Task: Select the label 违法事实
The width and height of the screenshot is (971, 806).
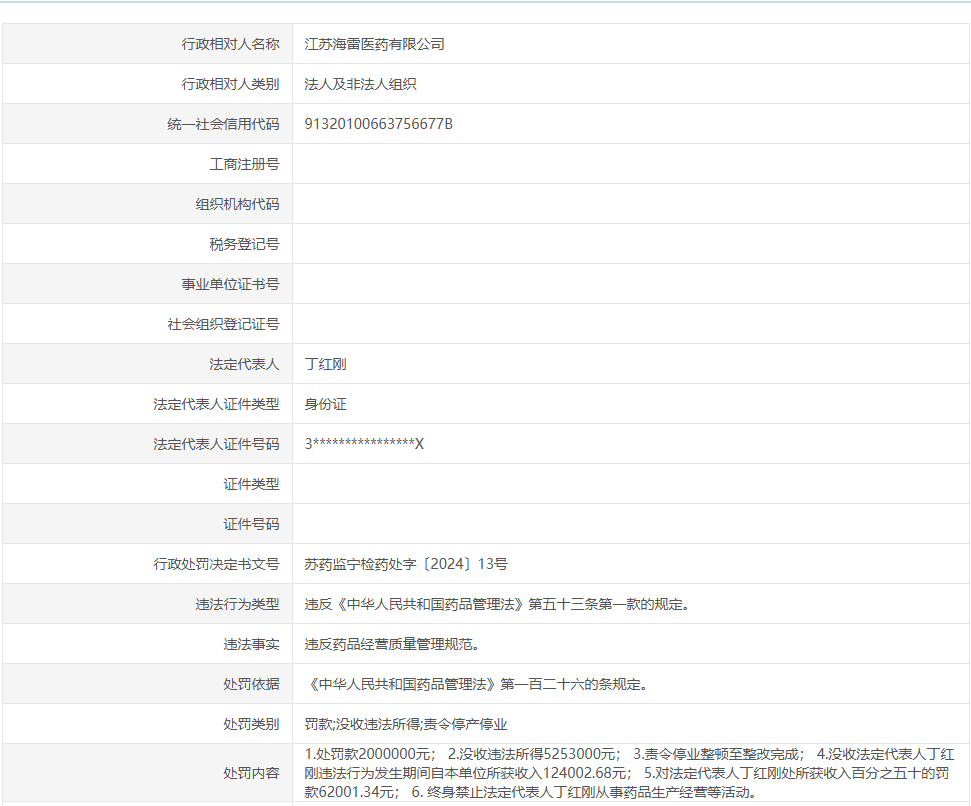Action: (x=251, y=644)
